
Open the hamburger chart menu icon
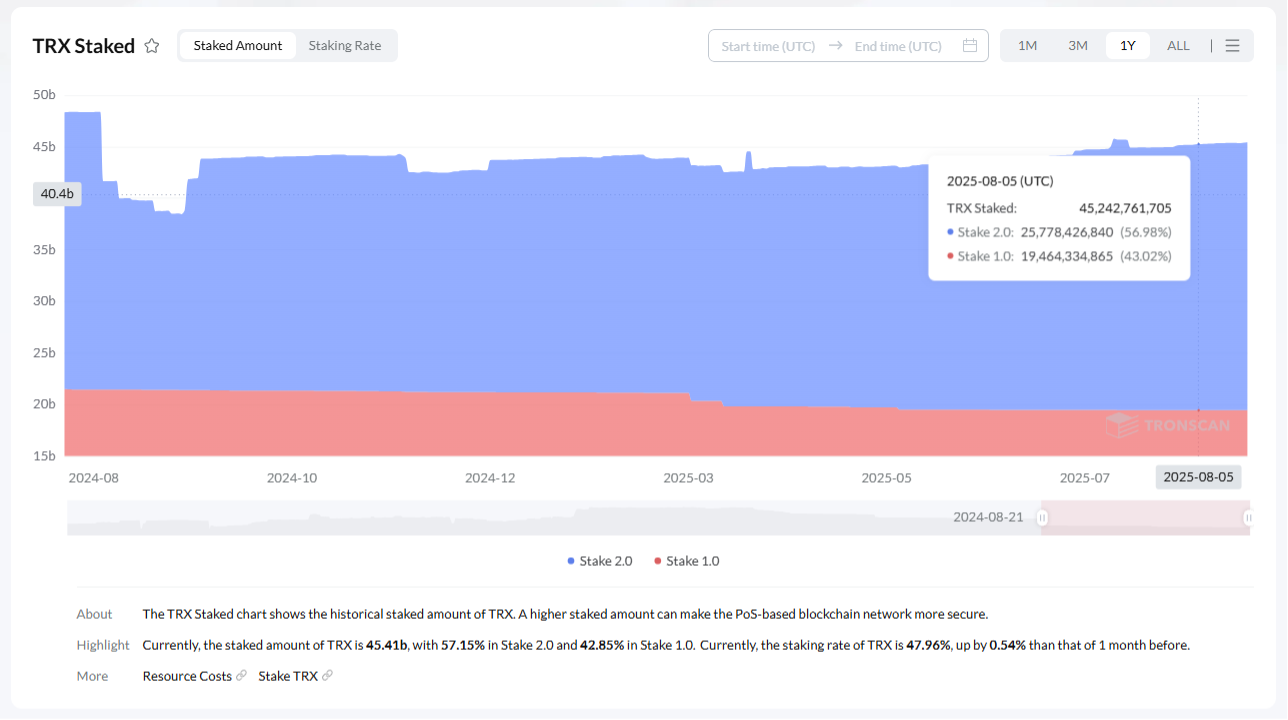[1232, 46]
